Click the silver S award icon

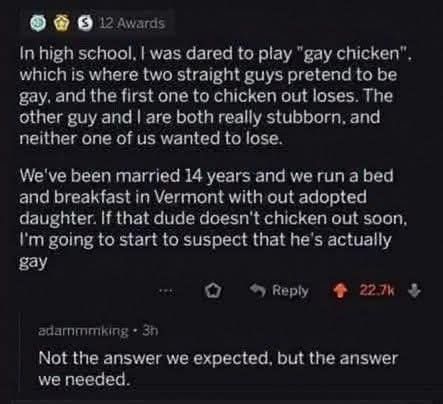tap(85, 23)
